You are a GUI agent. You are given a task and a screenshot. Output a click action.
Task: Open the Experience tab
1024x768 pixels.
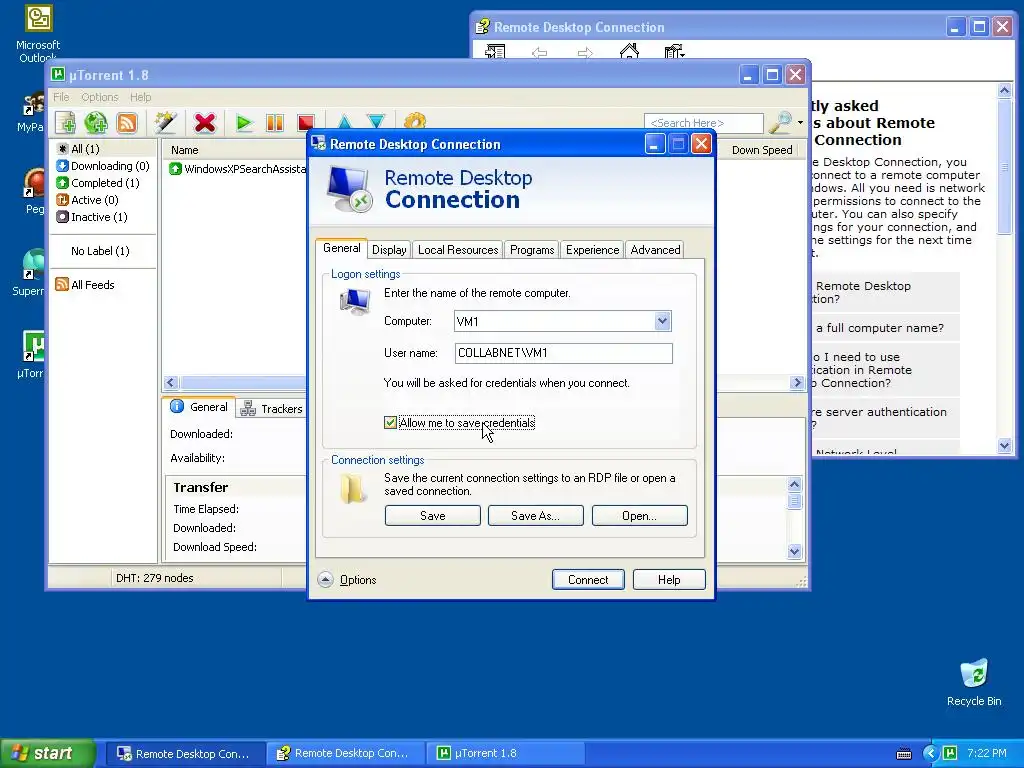pyautogui.click(x=592, y=250)
